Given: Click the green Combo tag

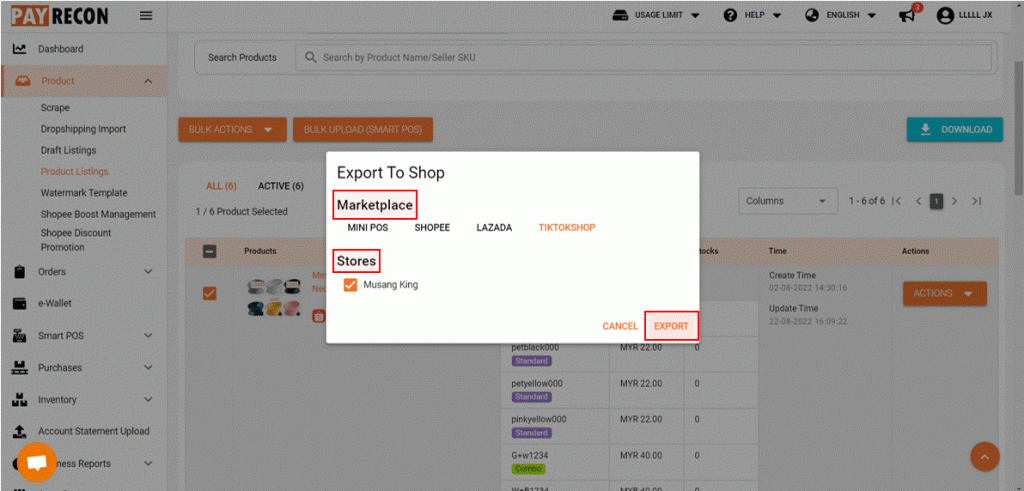Looking at the screenshot, I should coord(528,469).
